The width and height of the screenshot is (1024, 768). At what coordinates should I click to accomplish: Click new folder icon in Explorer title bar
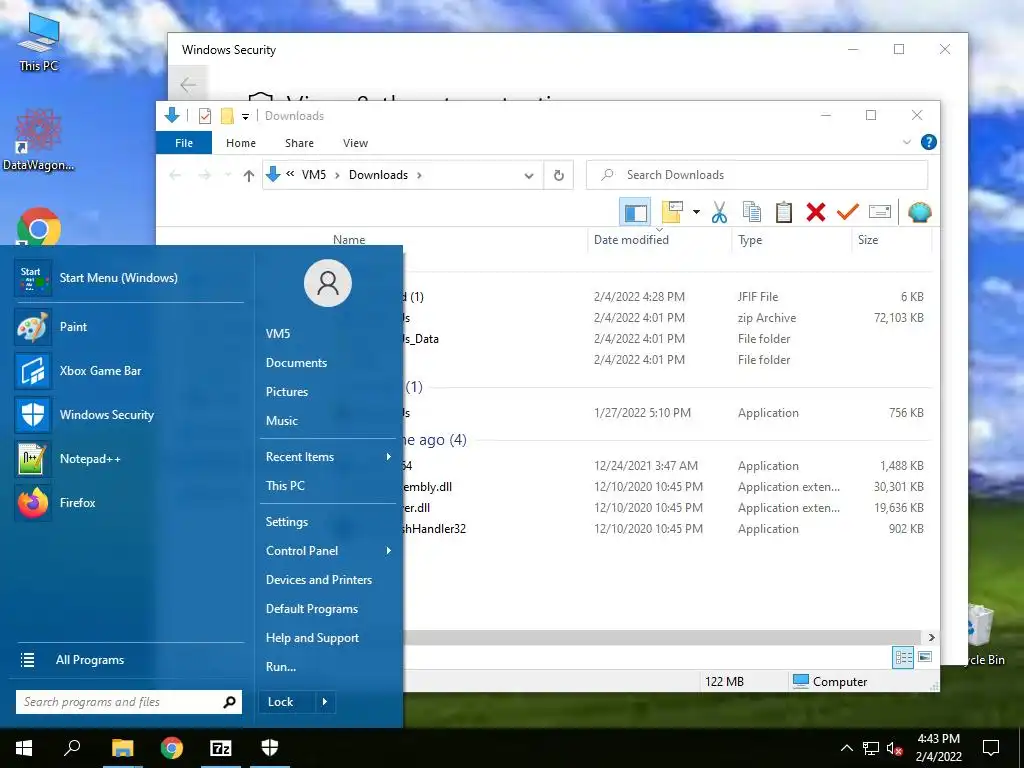point(227,116)
